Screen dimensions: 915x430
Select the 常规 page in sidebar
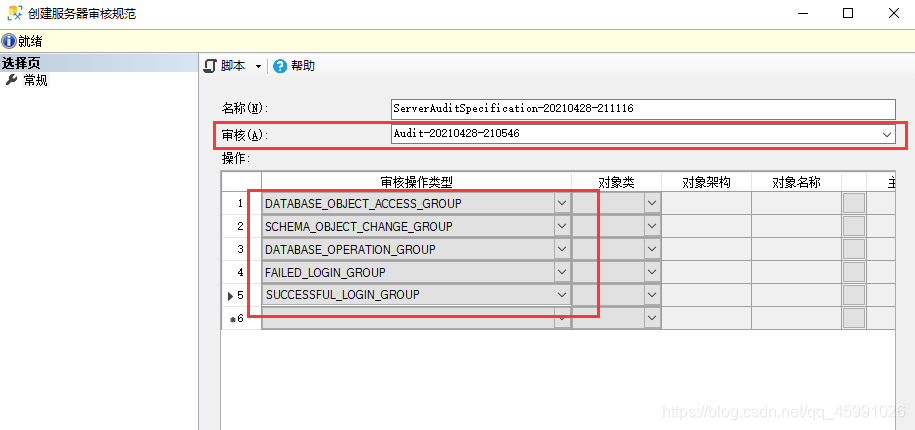point(36,81)
